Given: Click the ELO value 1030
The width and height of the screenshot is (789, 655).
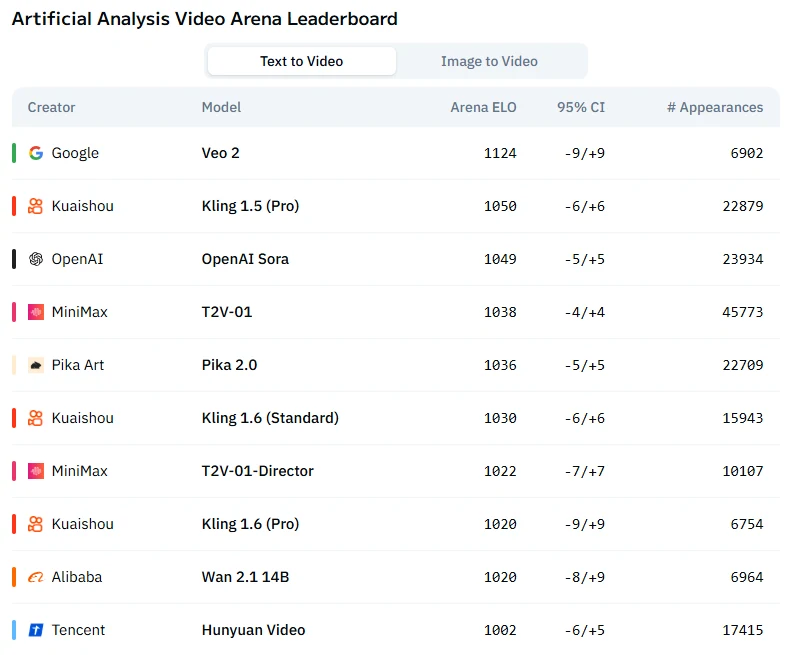Looking at the screenshot, I should coord(500,418).
